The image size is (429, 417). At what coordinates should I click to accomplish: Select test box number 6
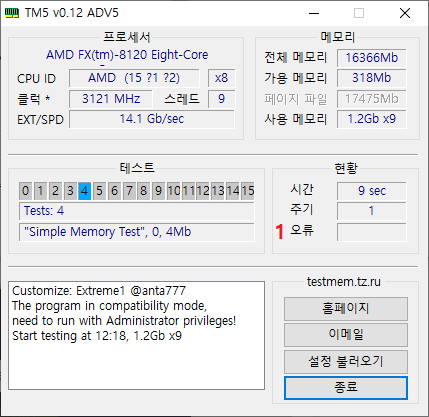[114, 191]
